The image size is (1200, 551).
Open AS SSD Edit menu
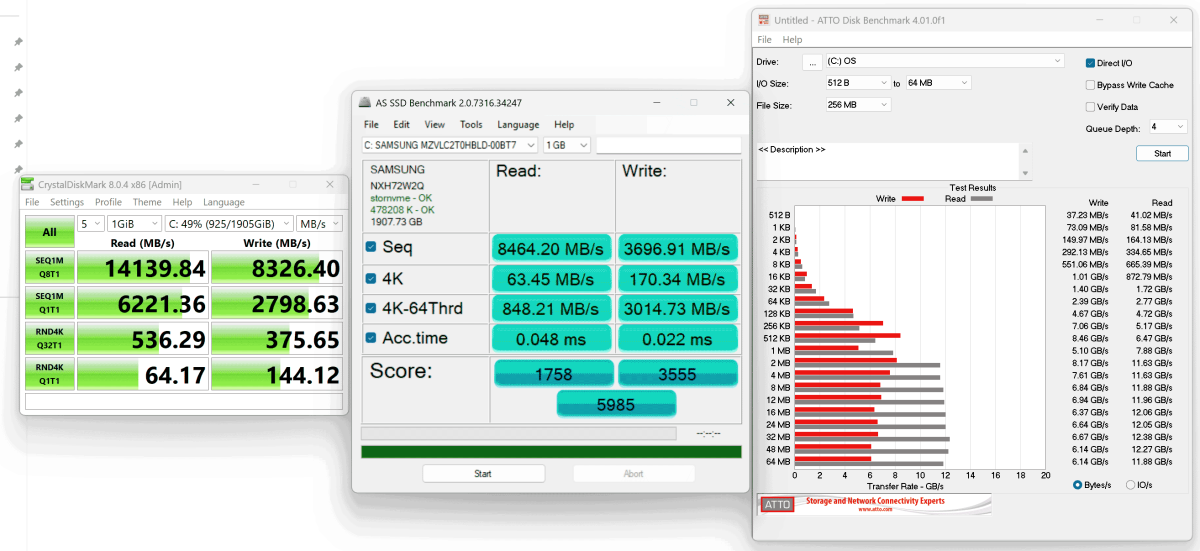401,125
